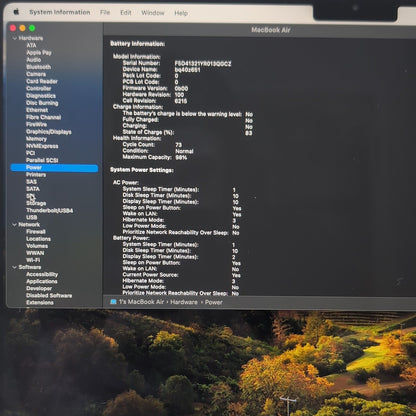Open the Apple menu icon
Image resolution: width=416 pixels, height=416 pixels.
(16, 12)
